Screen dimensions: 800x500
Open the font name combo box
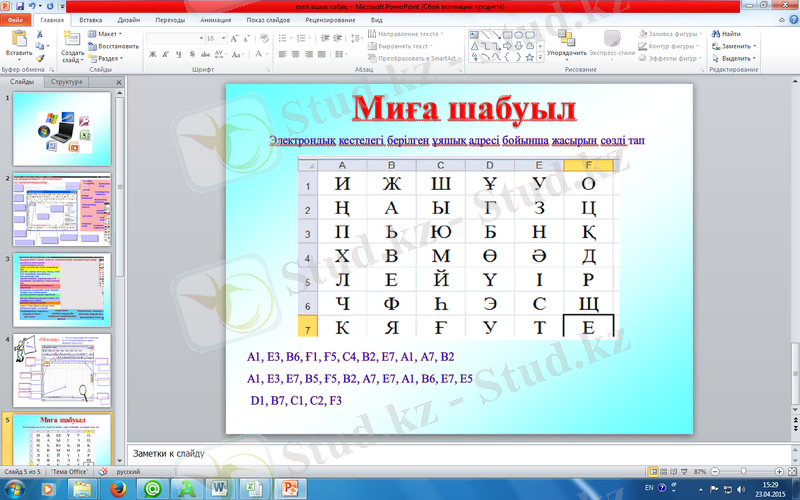pos(175,38)
